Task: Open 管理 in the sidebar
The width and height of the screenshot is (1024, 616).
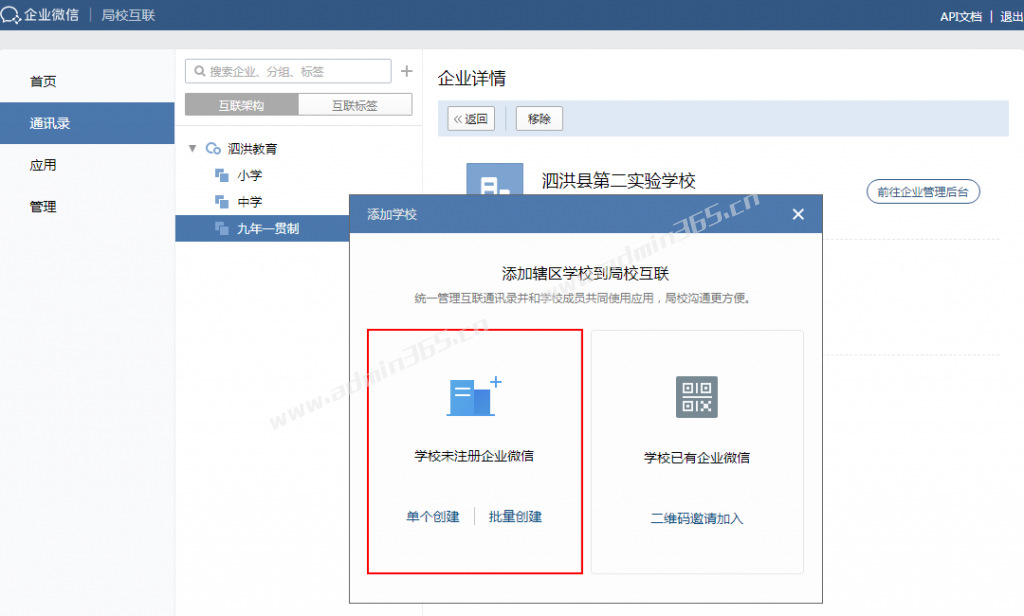Action: (87, 207)
